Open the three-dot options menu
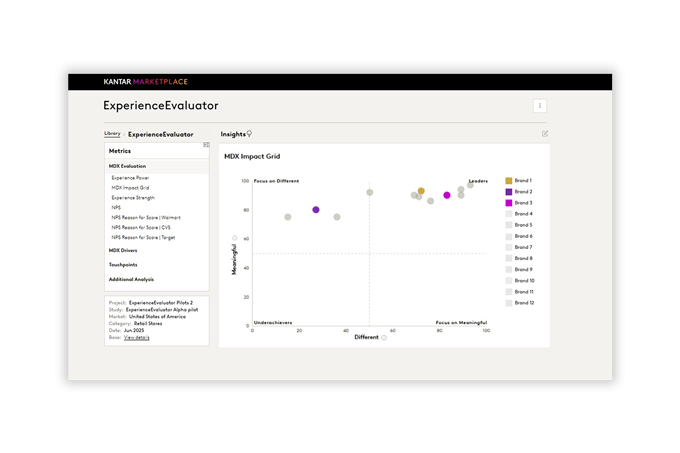 tap(539, 106)
